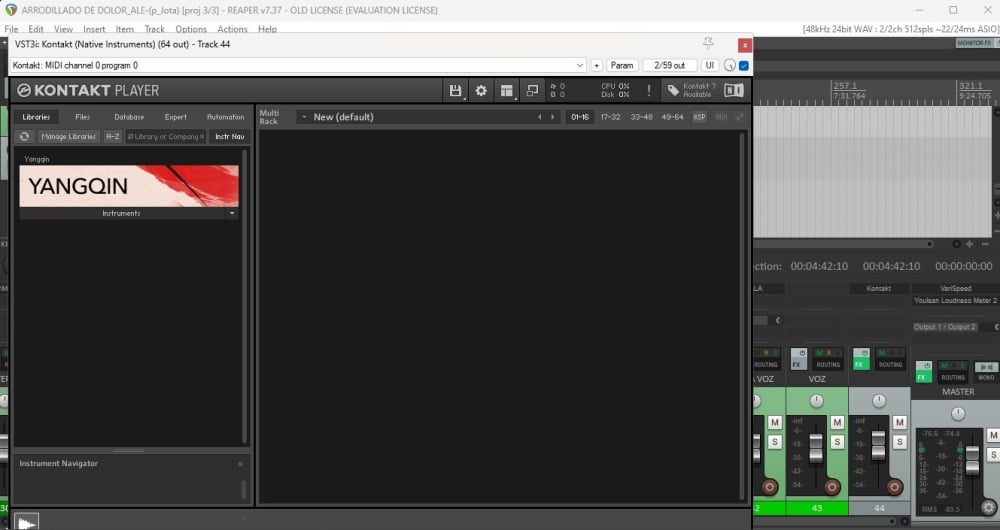
Task: Open REAPER Actions menu
Action: (232, 29)
